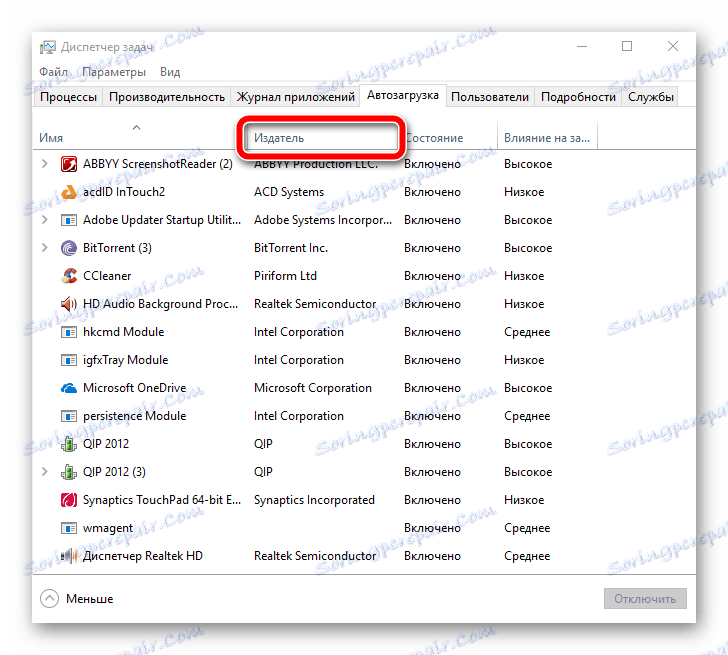Select the hkcmd Module entry

124,332
